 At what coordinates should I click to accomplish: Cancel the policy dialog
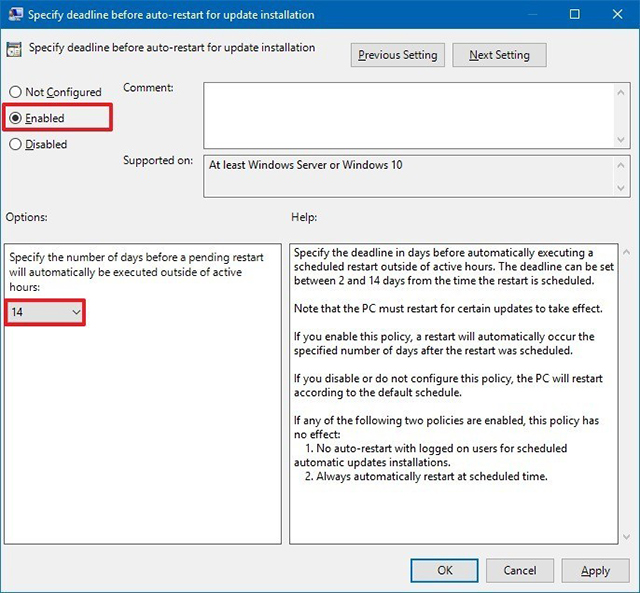(520, 570)
